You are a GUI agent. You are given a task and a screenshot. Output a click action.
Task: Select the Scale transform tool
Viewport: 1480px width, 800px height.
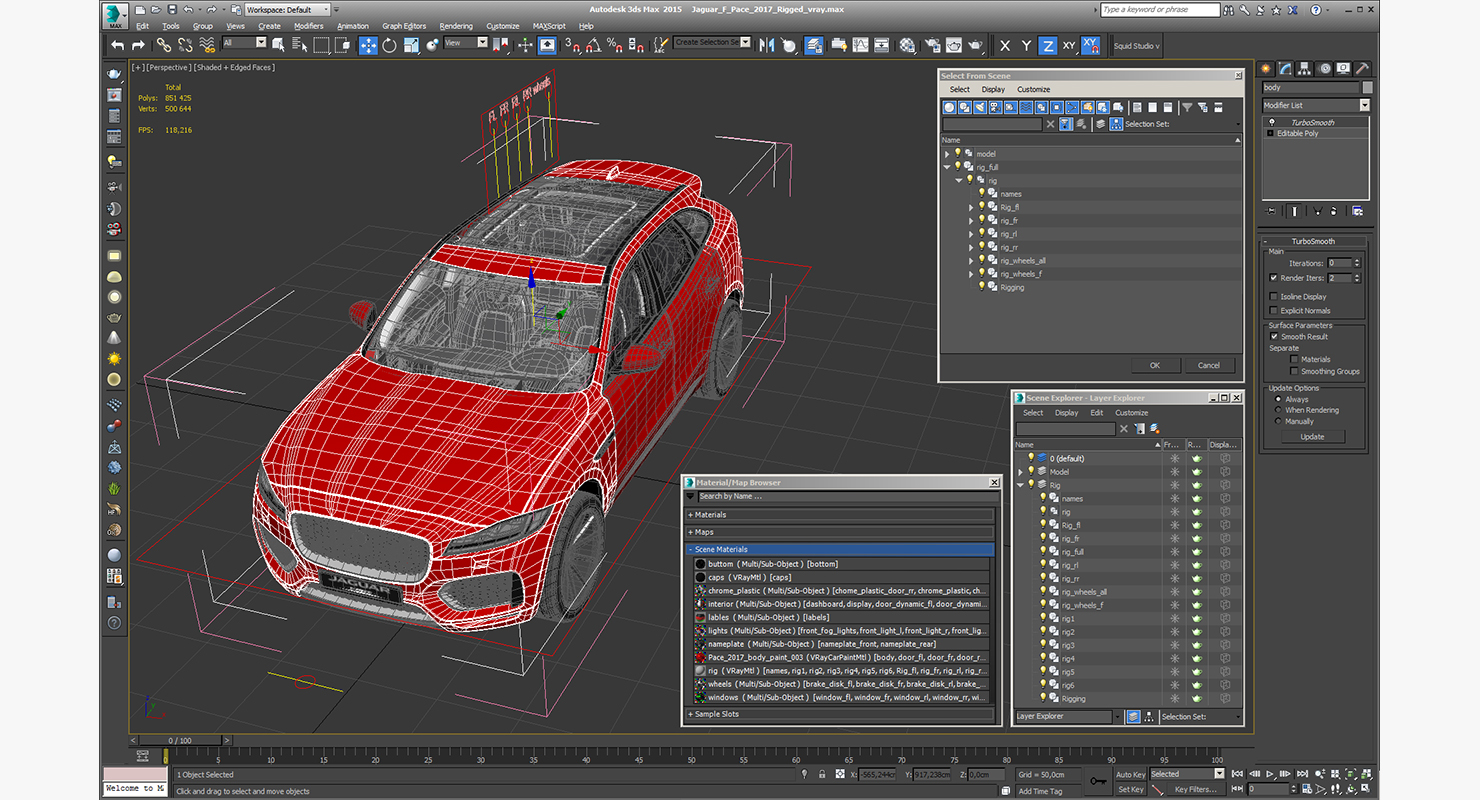411,45
